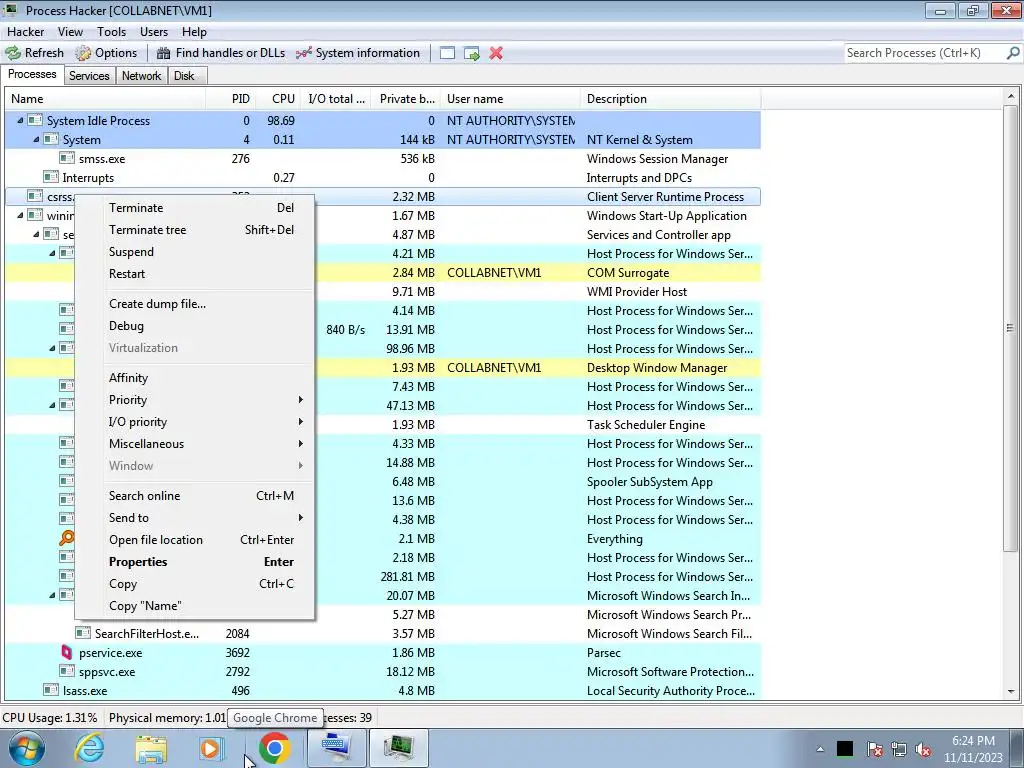Click the lsass.exe process icon
1024x768 pixels.
click(51, 690)
